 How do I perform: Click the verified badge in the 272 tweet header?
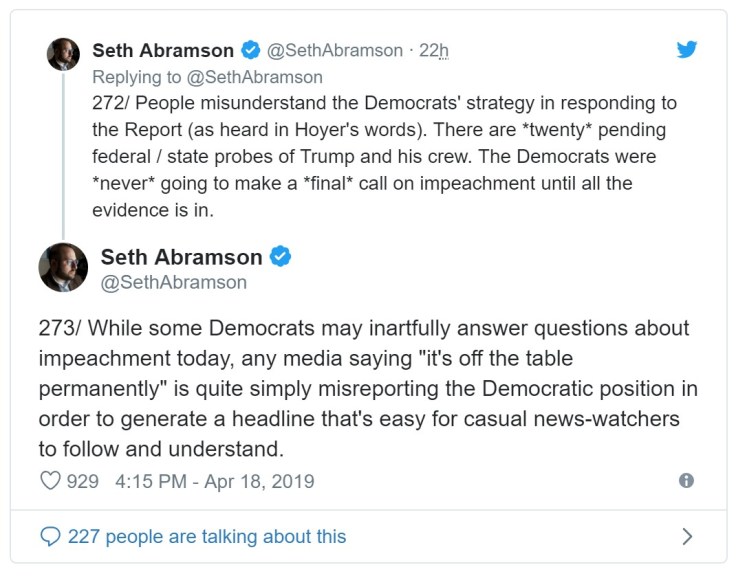250,51
